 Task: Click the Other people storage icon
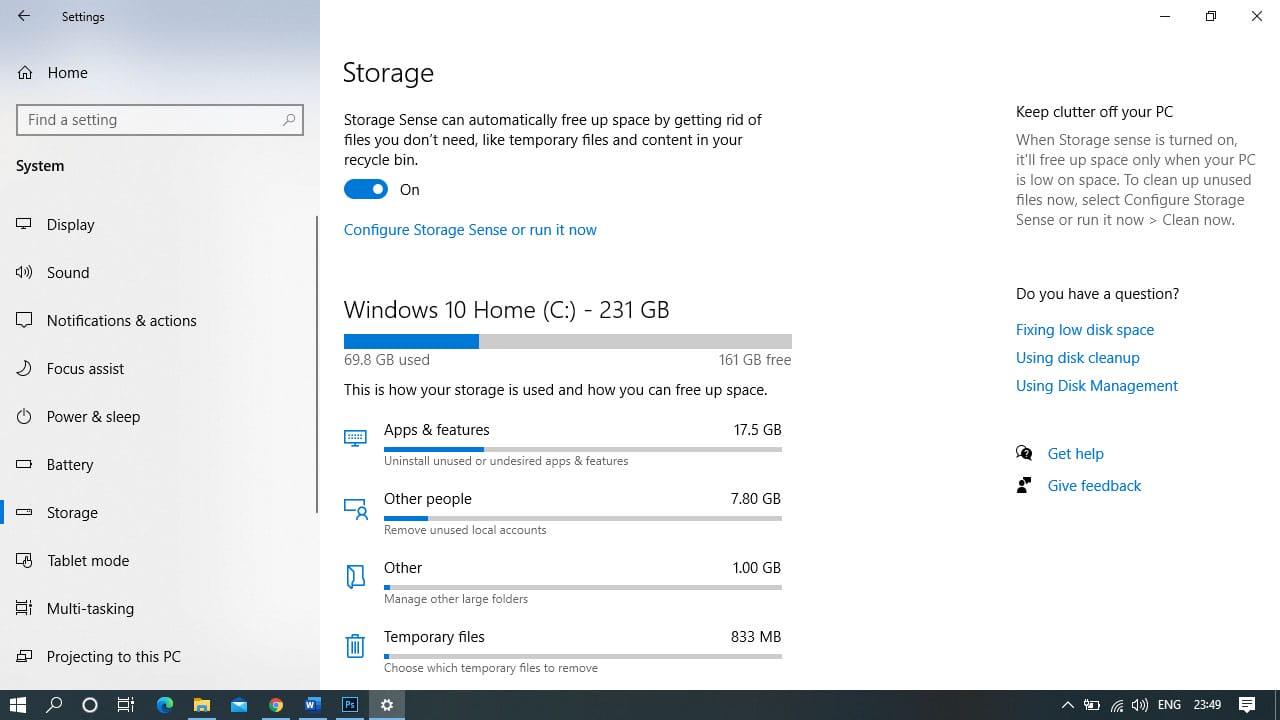[x=355, y=508]
